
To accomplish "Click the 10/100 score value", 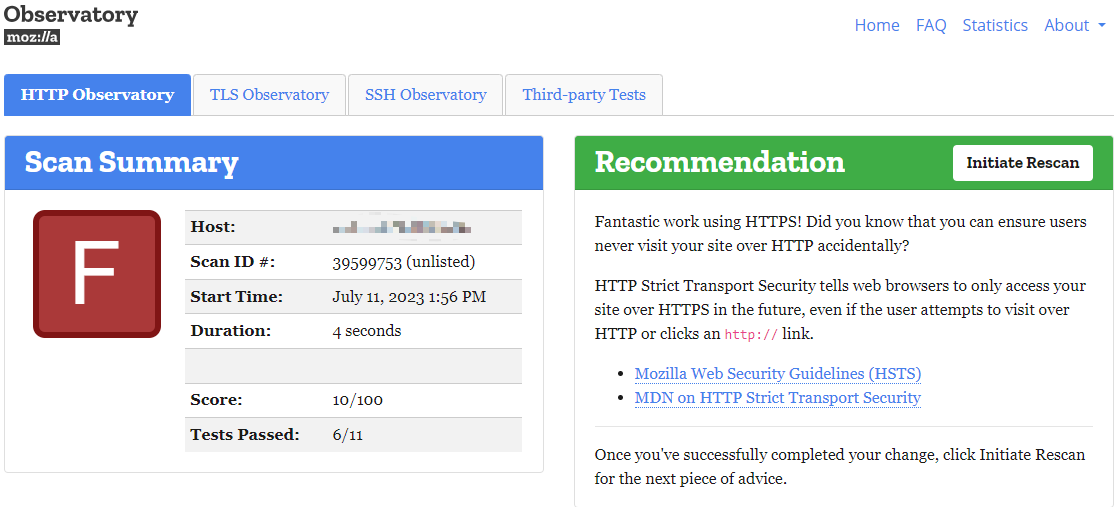I will tap(357, 400).
